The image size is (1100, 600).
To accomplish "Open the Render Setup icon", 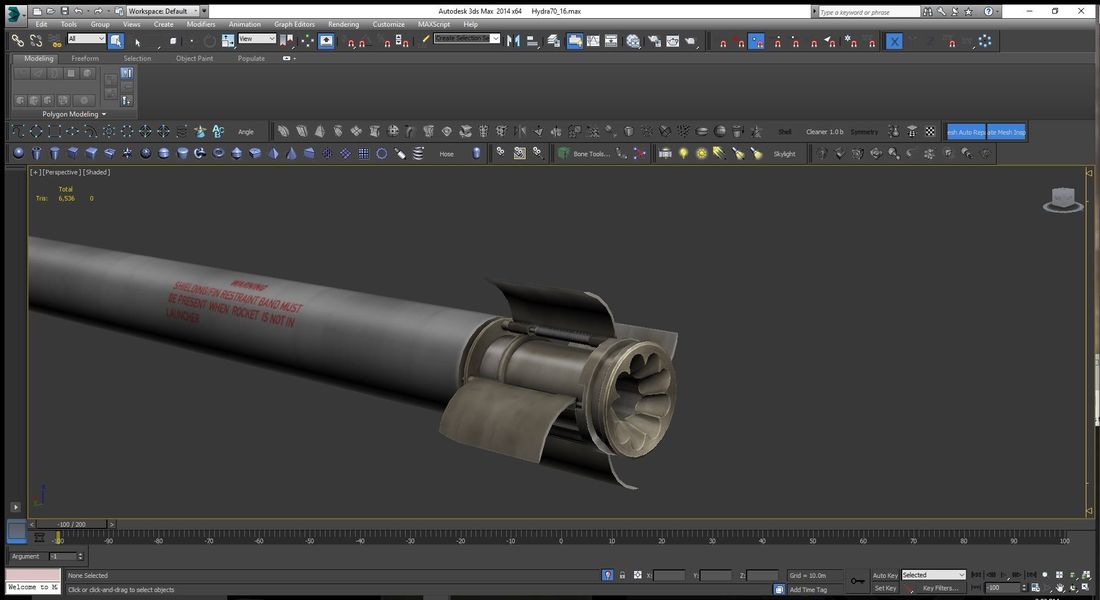I will [654, 41].
